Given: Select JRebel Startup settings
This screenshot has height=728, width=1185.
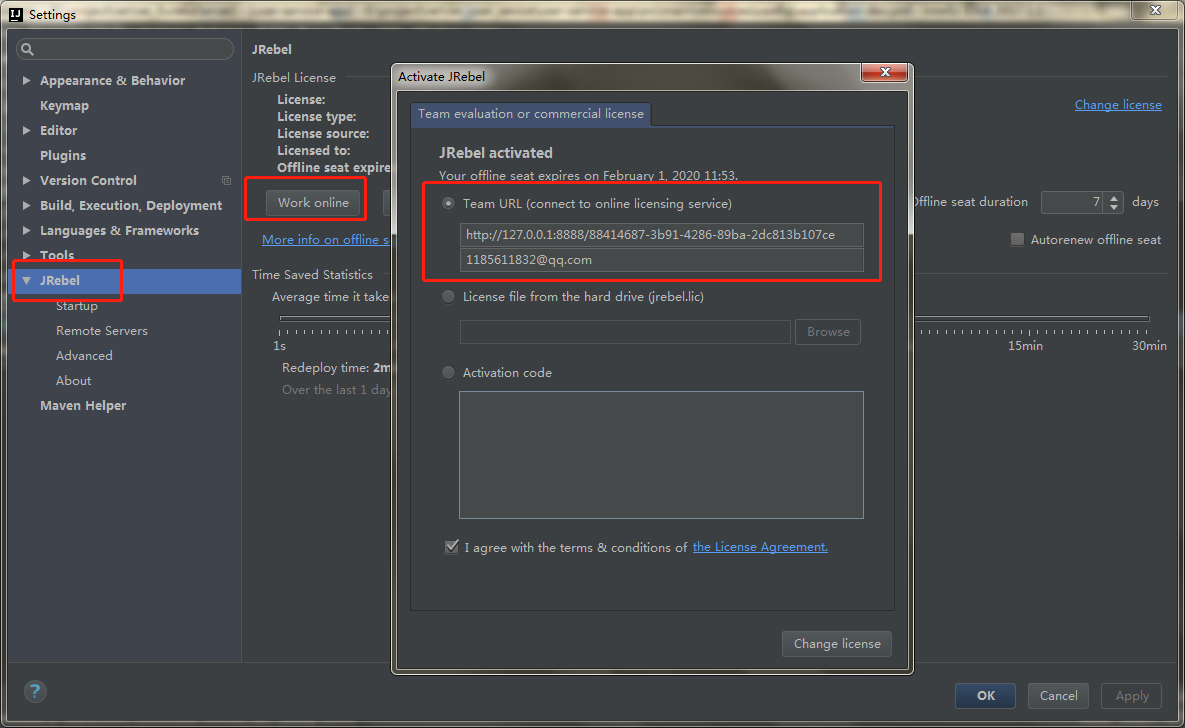Looking at the screenshot, I should (76, 305).
